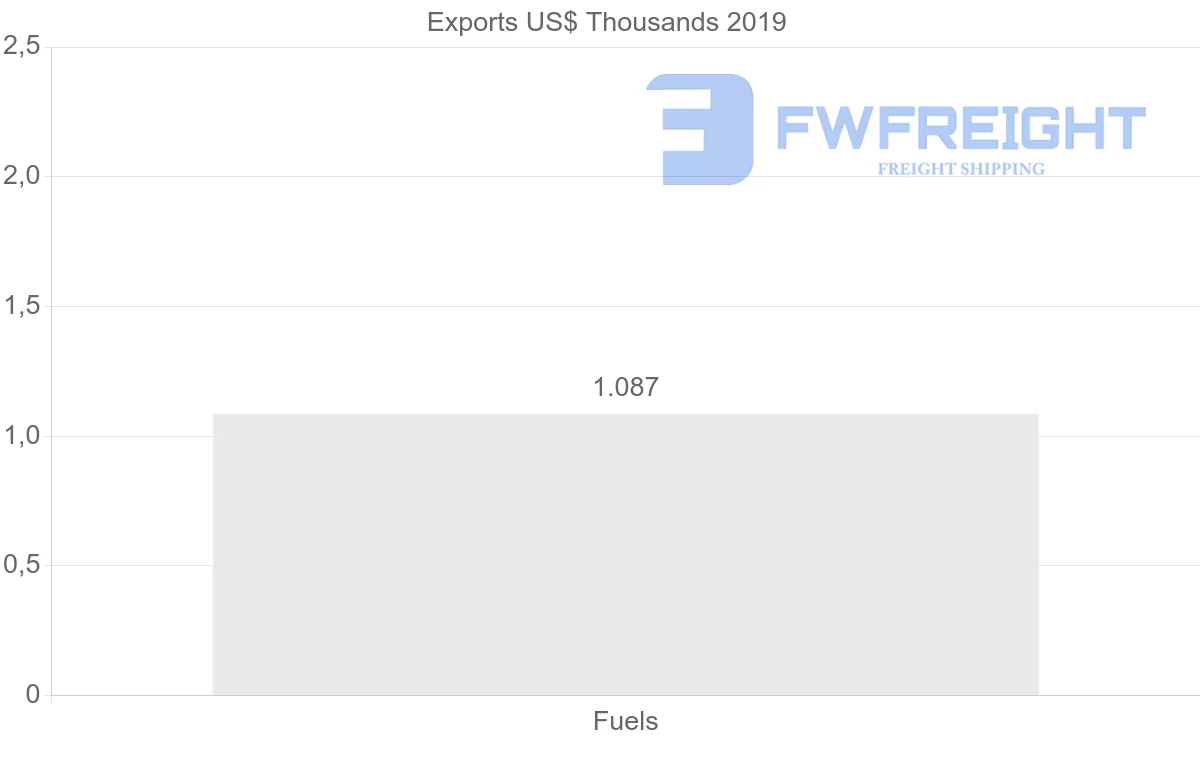
Task: Click the 0,5 y-axis label
Action: click(20, 565)
